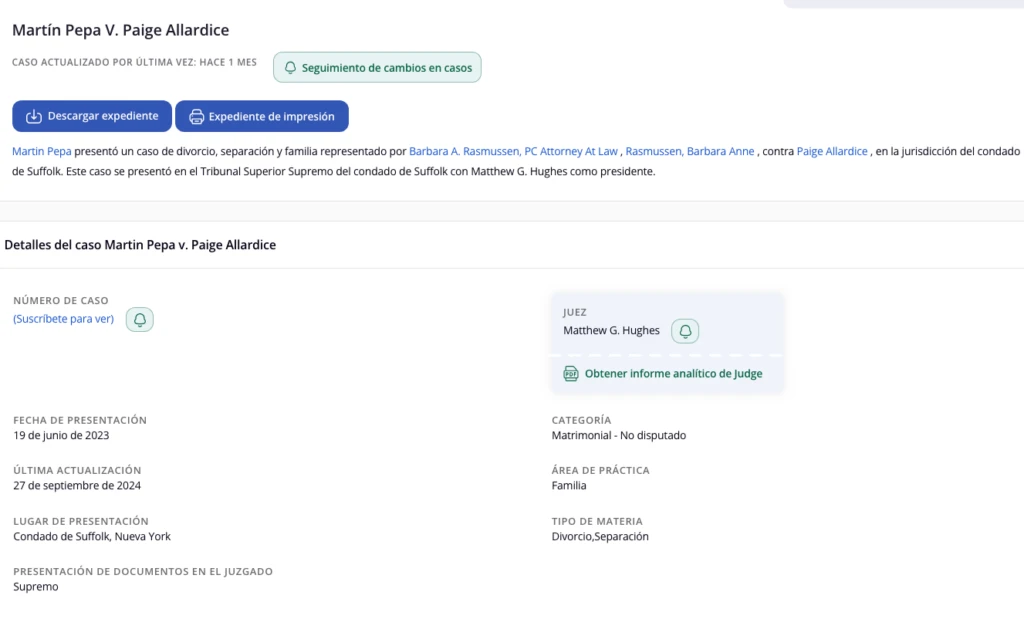Click the PDF icon for the judge analytics report
Image resolution: width=1024 pixels, height=619 pixels.
coord(571,374)
